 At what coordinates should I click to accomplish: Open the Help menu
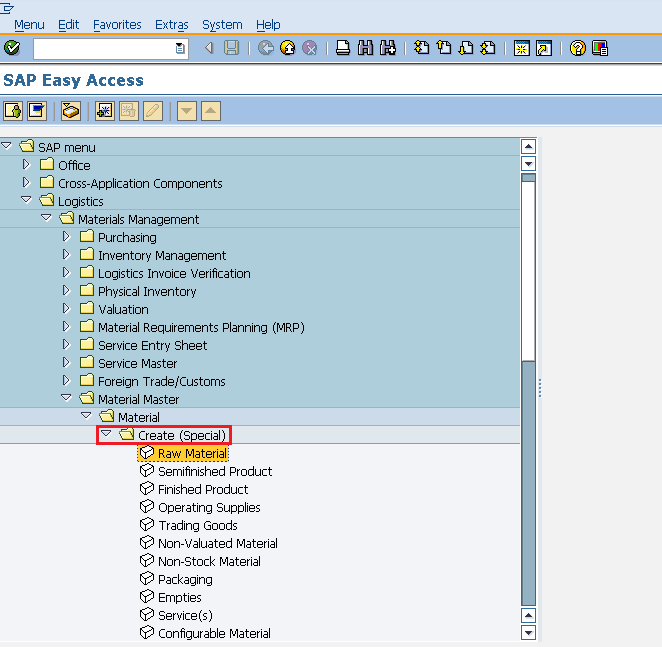click(268, 25)
